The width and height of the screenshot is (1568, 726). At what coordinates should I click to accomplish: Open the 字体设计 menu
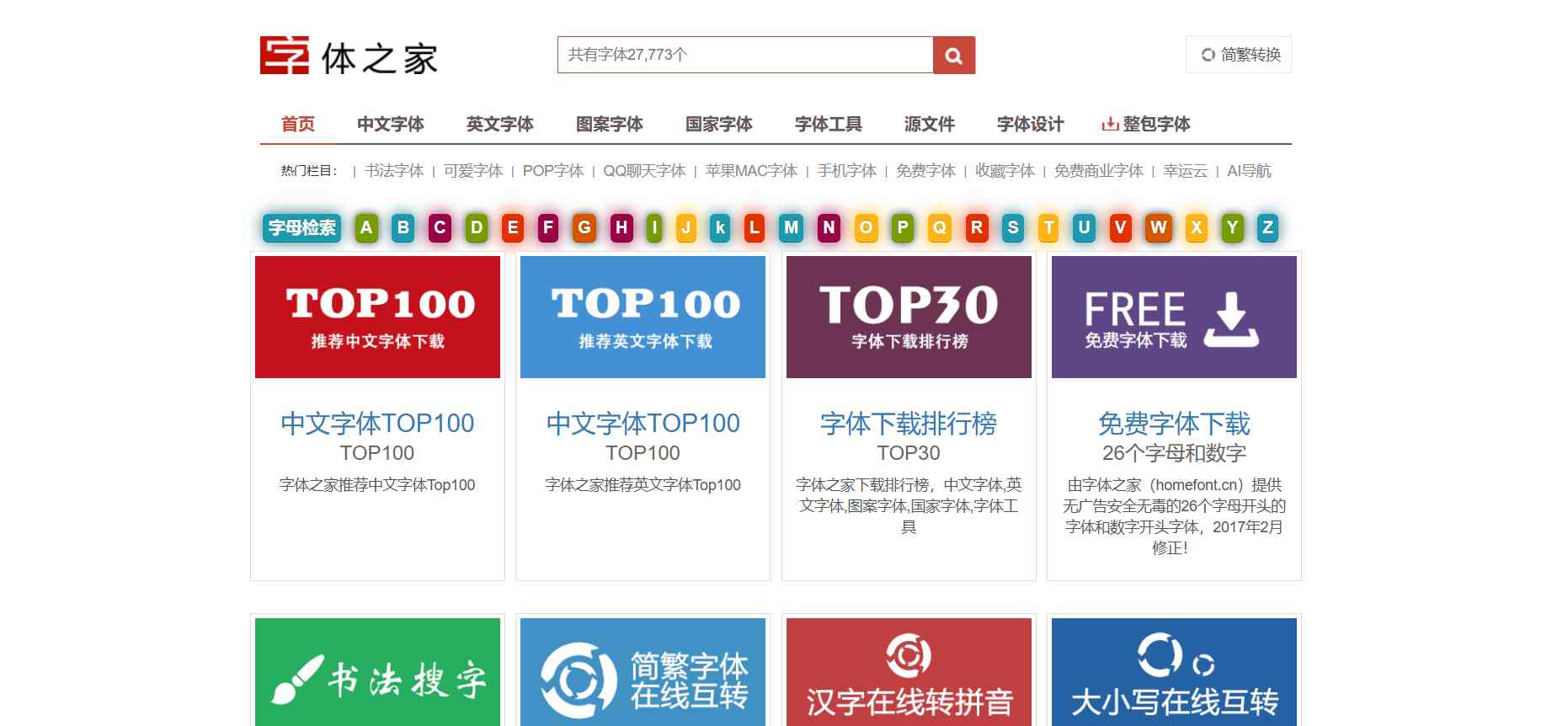coord(1031,125)
